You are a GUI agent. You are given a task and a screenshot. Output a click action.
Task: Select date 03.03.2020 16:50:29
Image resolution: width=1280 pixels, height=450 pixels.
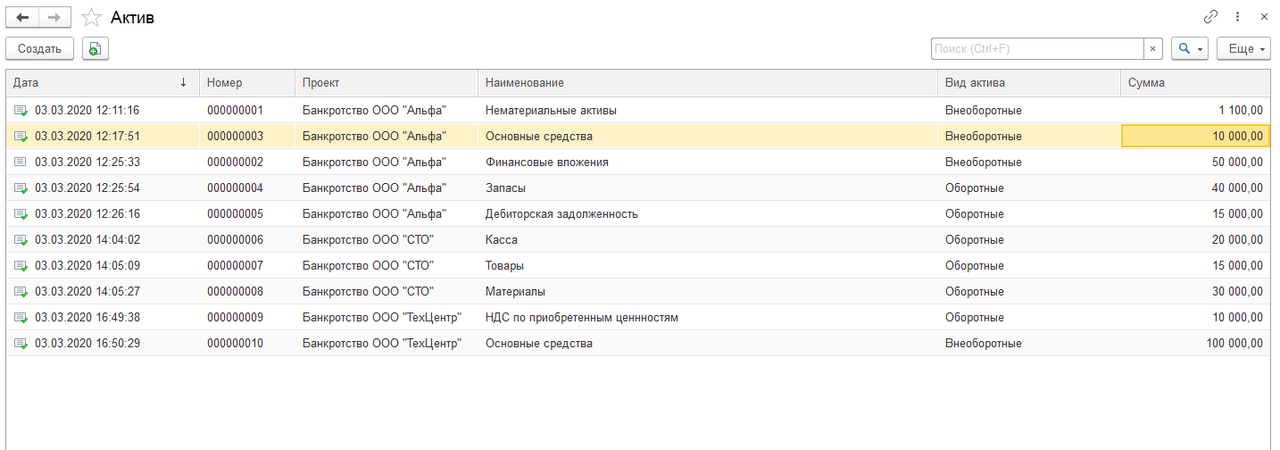pos(87,344)
